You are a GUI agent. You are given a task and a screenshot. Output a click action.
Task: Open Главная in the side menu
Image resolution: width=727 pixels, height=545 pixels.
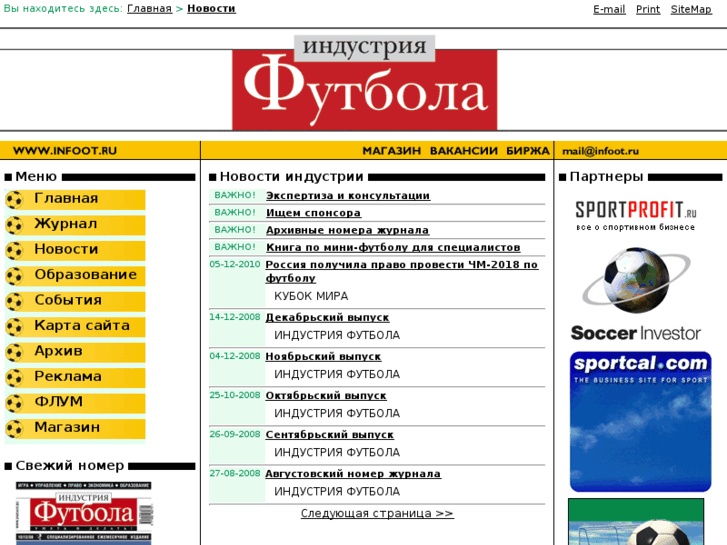(66, 199)
